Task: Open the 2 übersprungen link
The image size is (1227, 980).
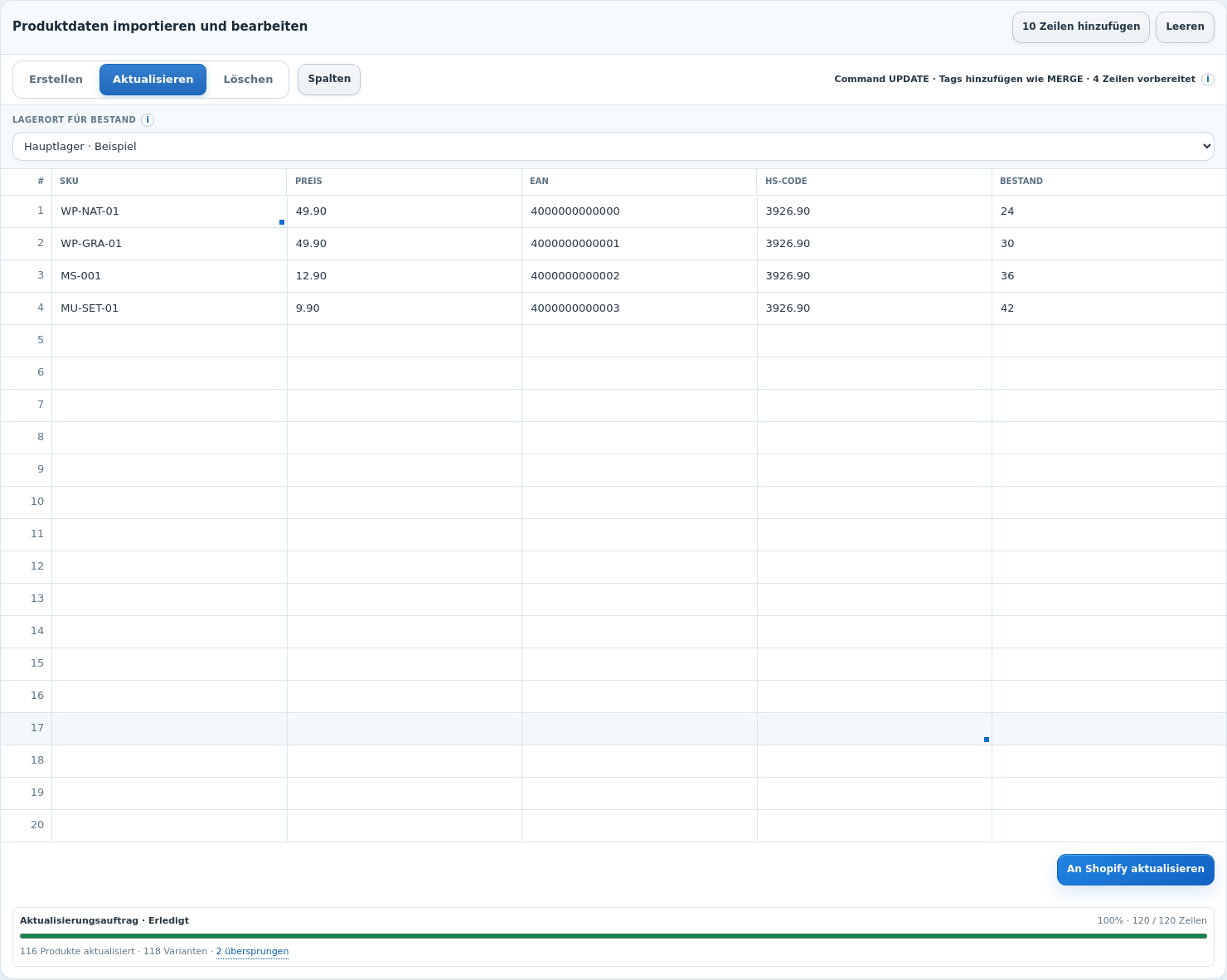Action: [x=252, y=952]
